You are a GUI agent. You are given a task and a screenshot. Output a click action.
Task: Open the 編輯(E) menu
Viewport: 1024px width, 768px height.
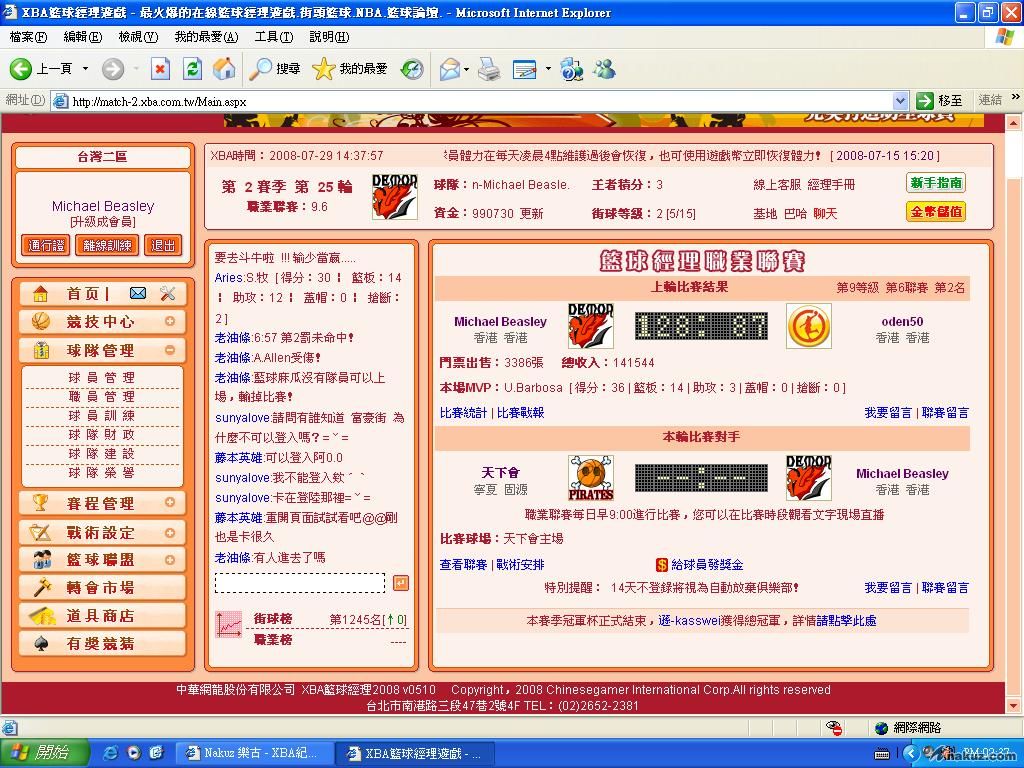coord(83,37)
